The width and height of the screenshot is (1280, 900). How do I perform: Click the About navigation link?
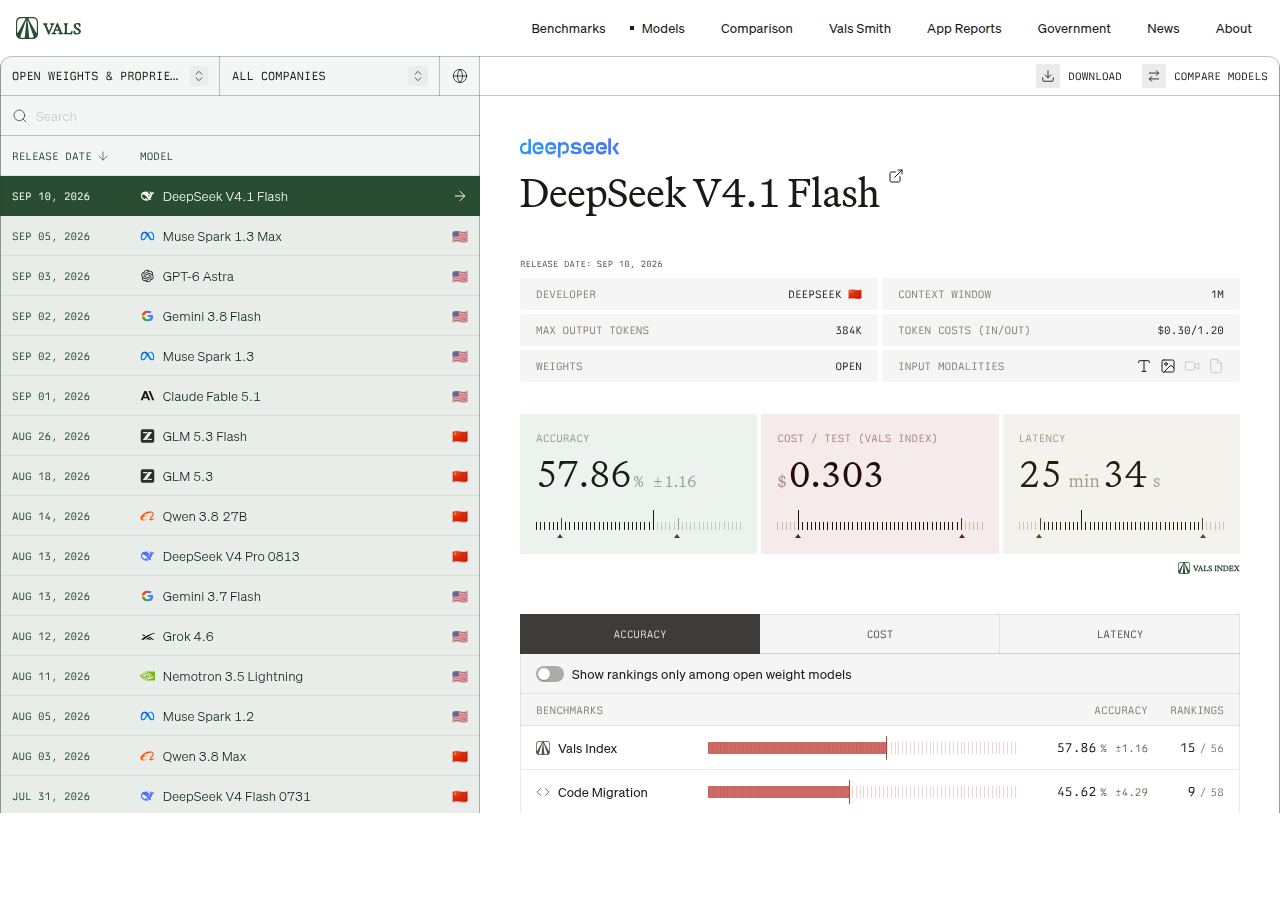click(x=1234, y=28)
